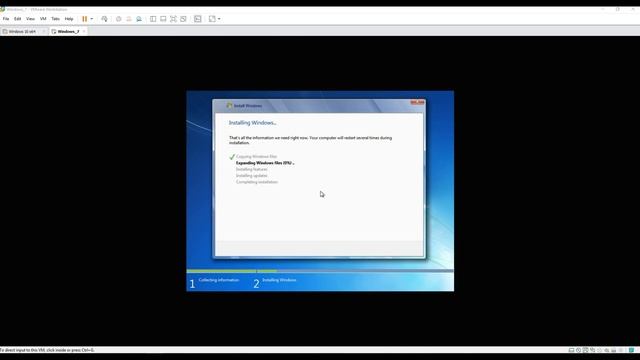Image resolution: width=640 pixels, height=360 pixels.
Task: Open the Edit menu
Action: pyautogui.click(x=18, y=19)
